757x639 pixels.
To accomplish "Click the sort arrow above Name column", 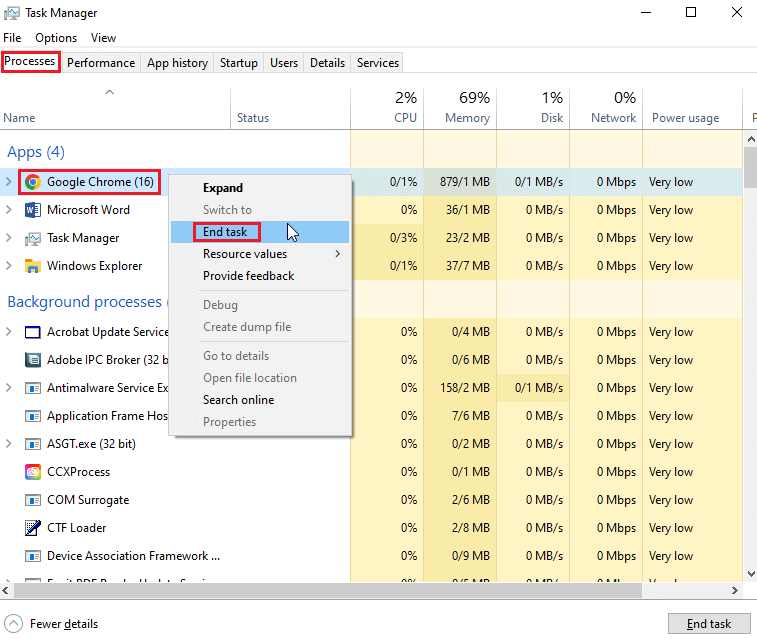I will [x=110, y=92].
